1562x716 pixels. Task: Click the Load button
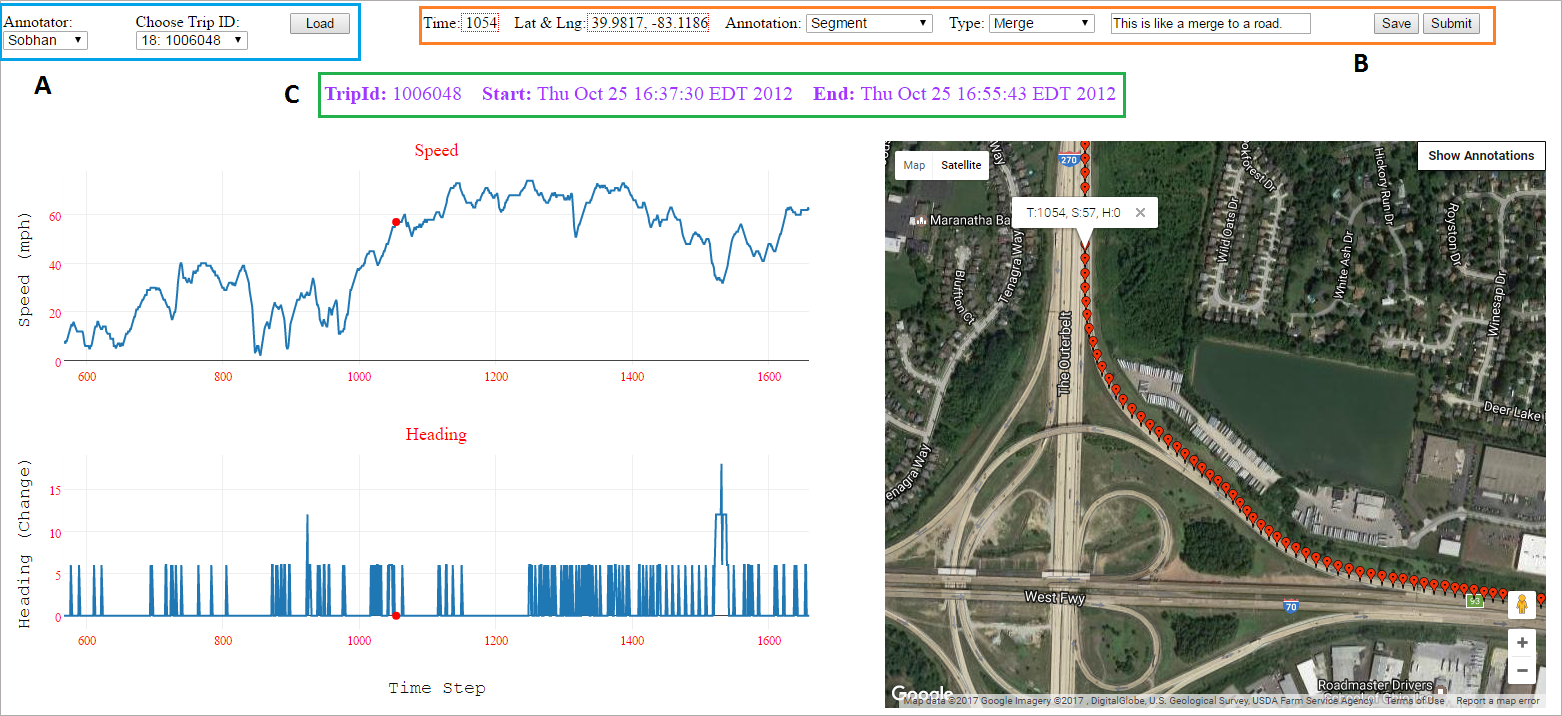[320, 23]
